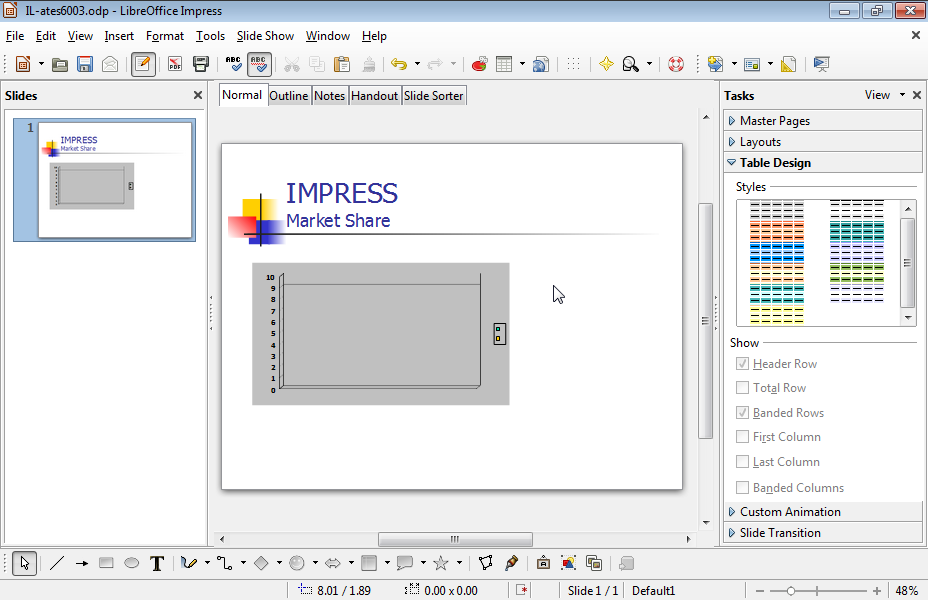The width and height of the screenshot is (928, 600).
Task: Collapse the Table Design section
Action: (823, 163)
